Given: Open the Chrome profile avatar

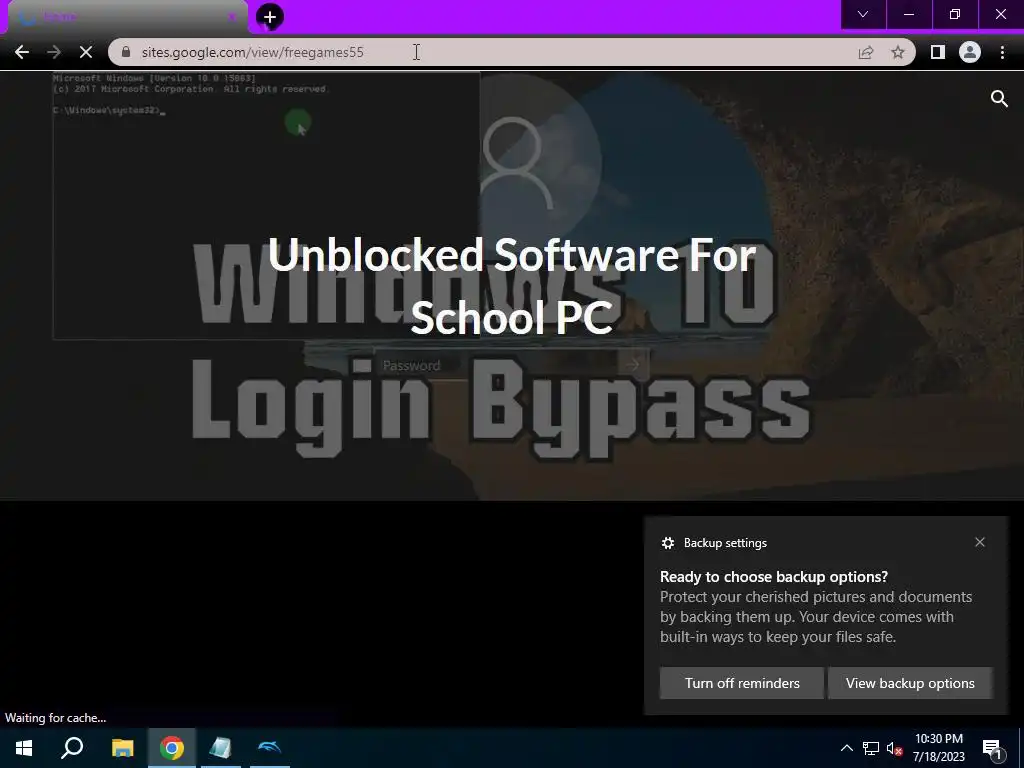Looking at the screenshot, I should click(x=970, y=52).
